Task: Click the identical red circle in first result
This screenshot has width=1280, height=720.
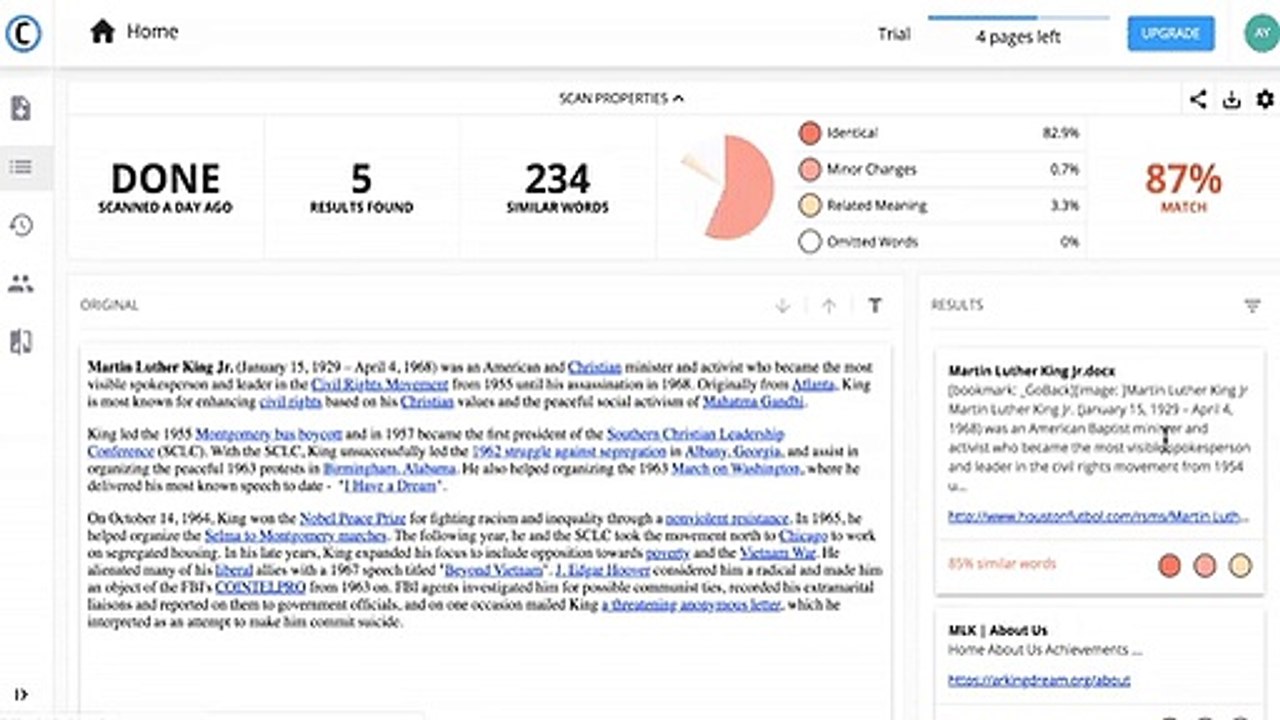Action: coord(1169,566)
